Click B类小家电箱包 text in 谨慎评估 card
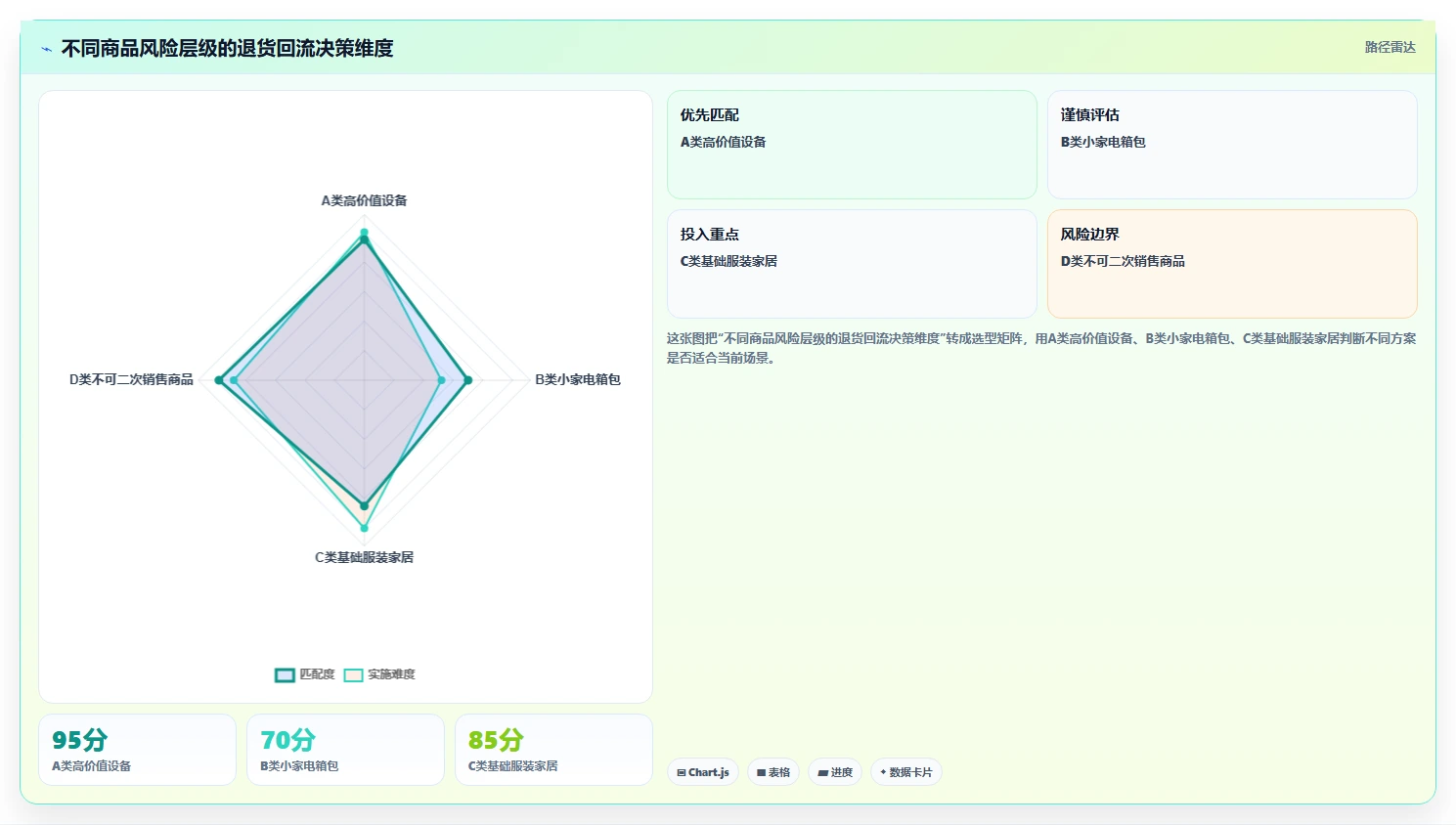The width and height of the screenshot is (1456, 825). (1103, 142)
